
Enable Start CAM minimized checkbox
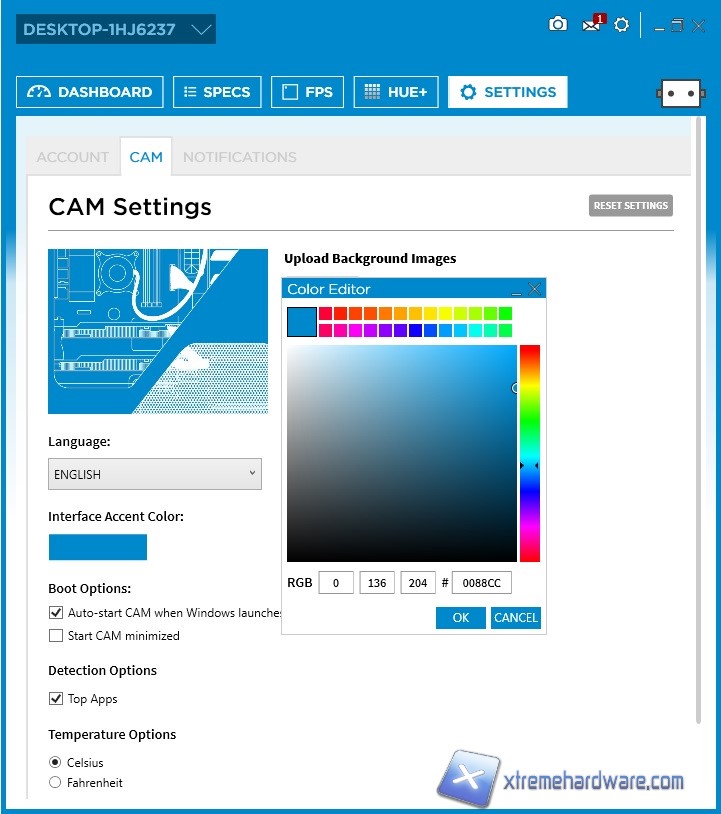pyautogui.click(x=56, y=636)
